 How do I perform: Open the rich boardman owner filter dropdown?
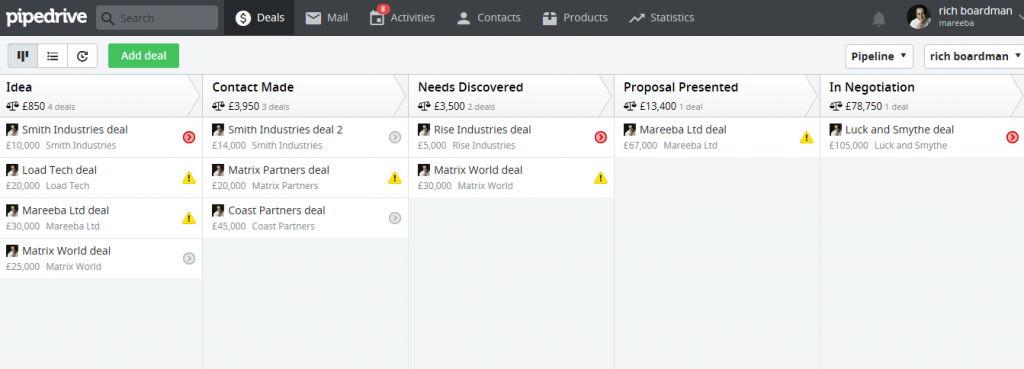[974, 56]
